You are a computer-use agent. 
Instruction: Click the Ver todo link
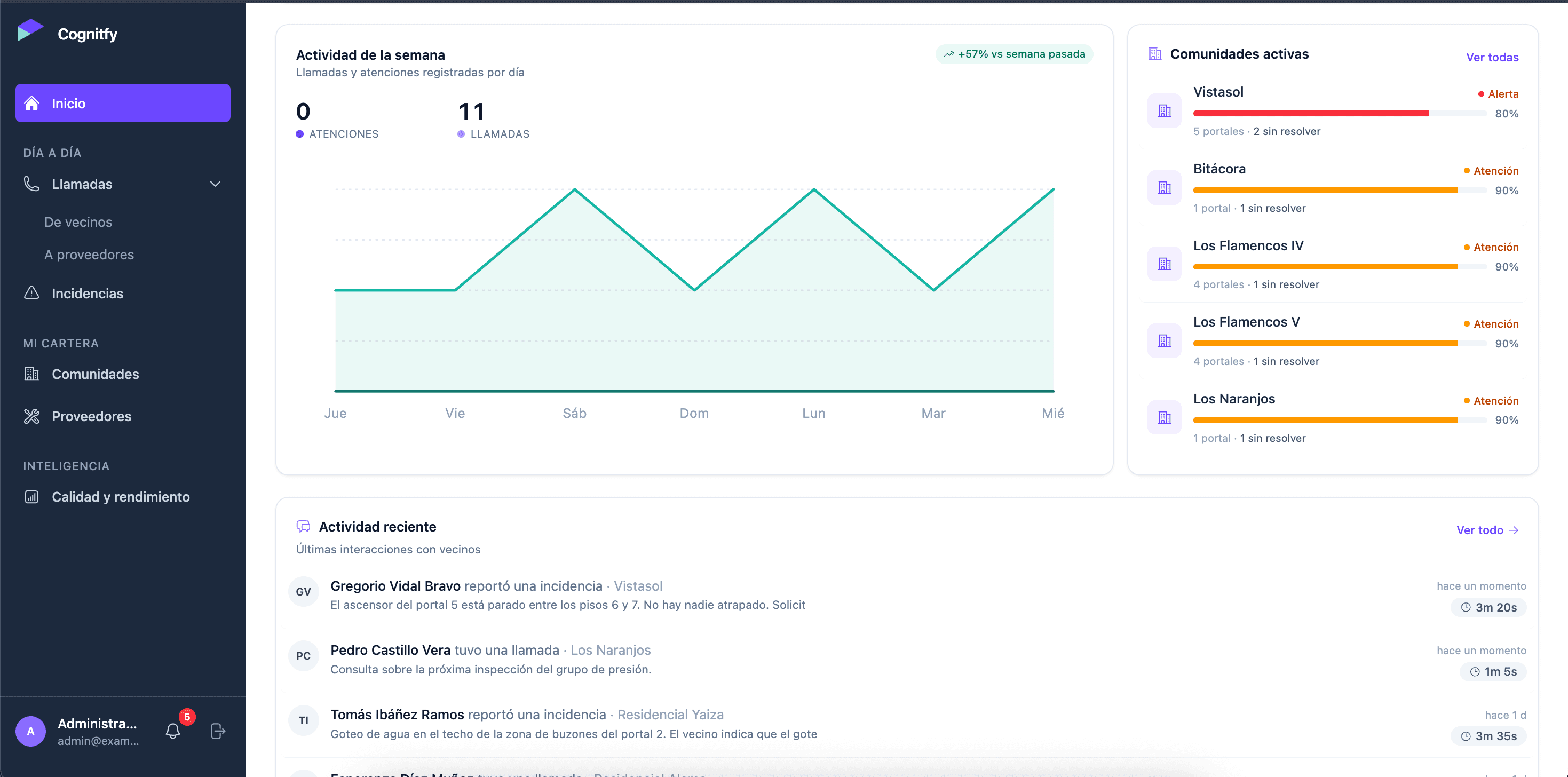coord(1487,530)
